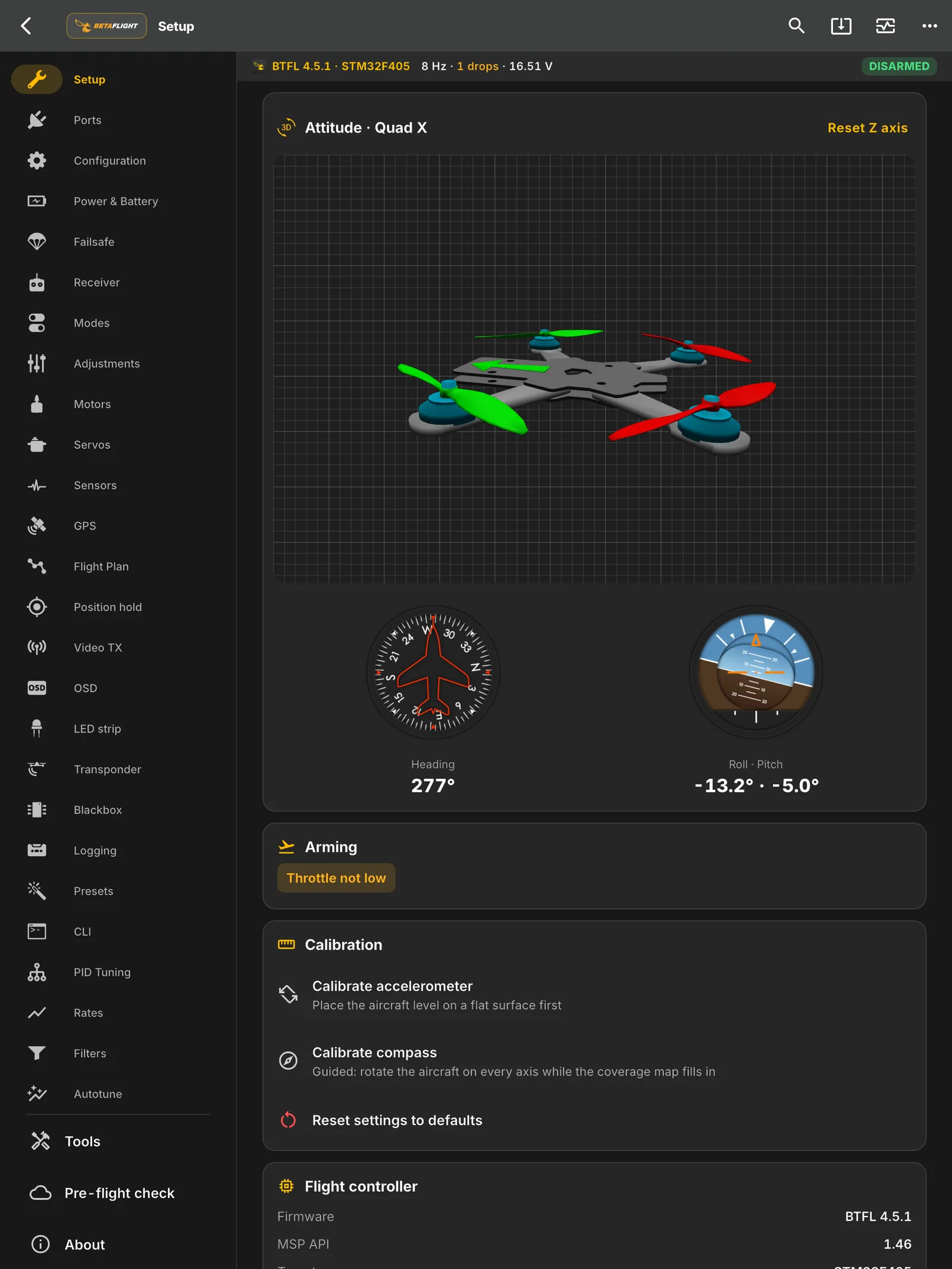Viewport: 952px width, 1269px height.
Task: Click Calibrate accelerometer
Action: (594, 995)
